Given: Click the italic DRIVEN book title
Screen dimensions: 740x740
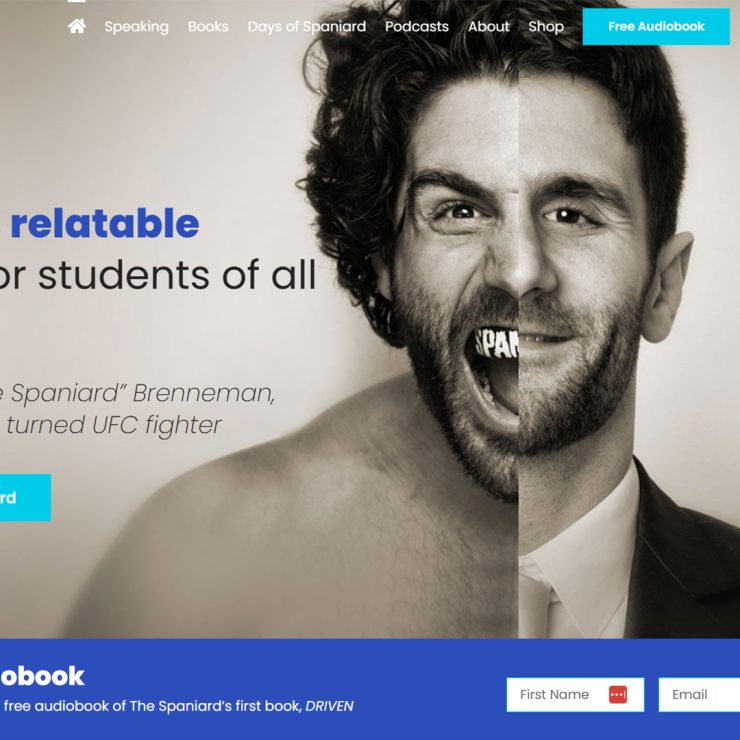Looking at the screenshot, I should click(x=329, y=706).
